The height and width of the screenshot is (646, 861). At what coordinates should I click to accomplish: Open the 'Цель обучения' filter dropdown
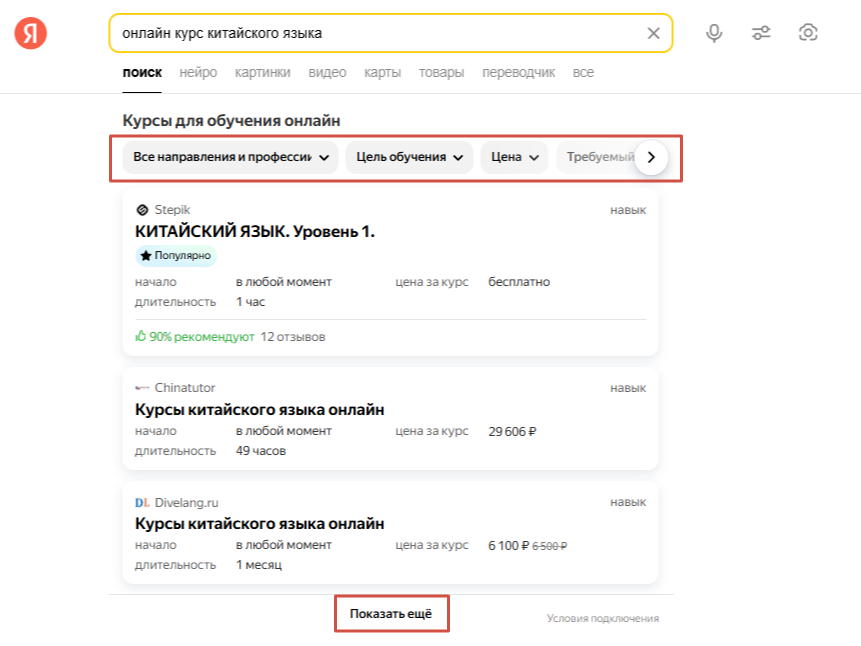point(410,158)
